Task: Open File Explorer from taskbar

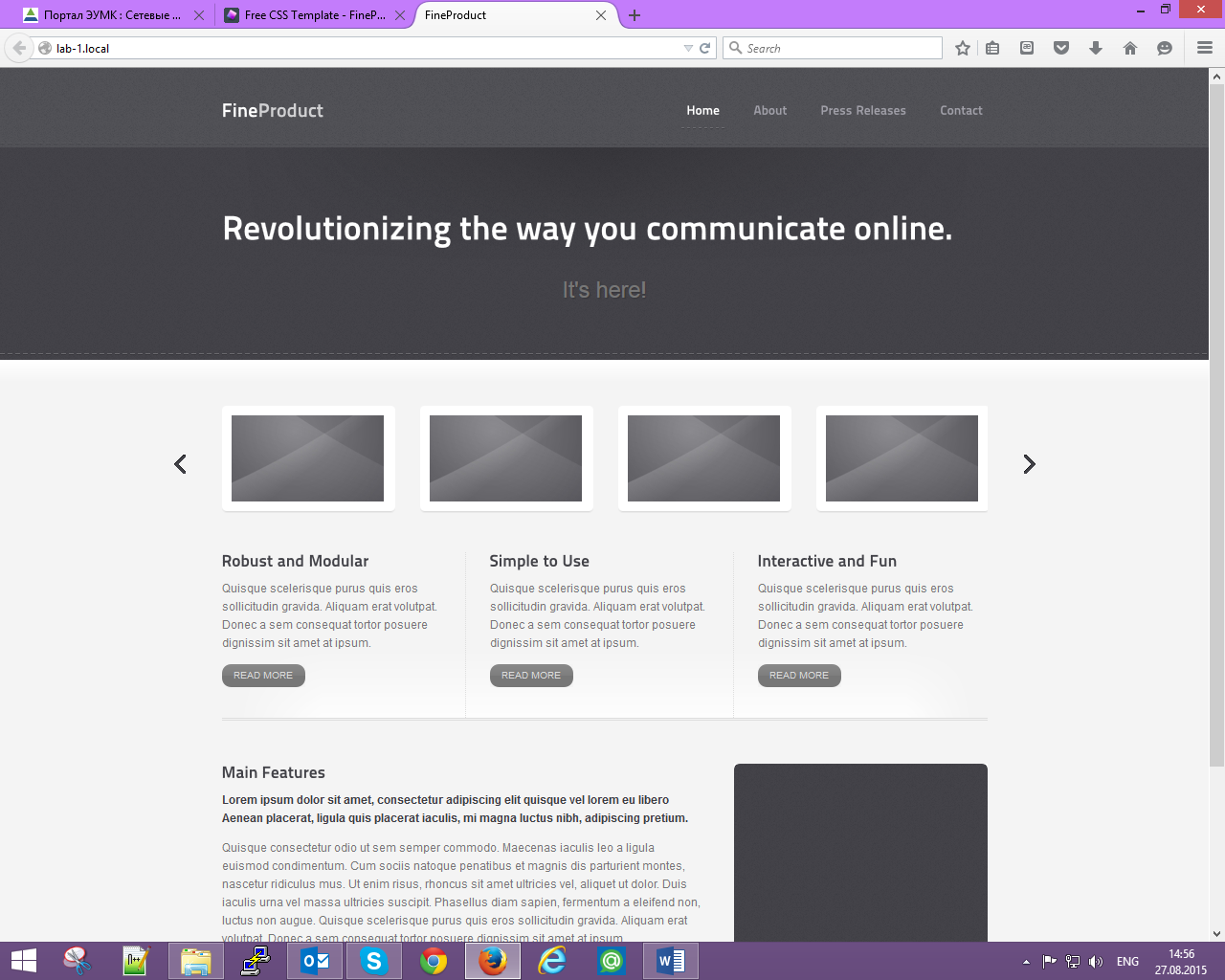Action: click(x=195, y=961)
